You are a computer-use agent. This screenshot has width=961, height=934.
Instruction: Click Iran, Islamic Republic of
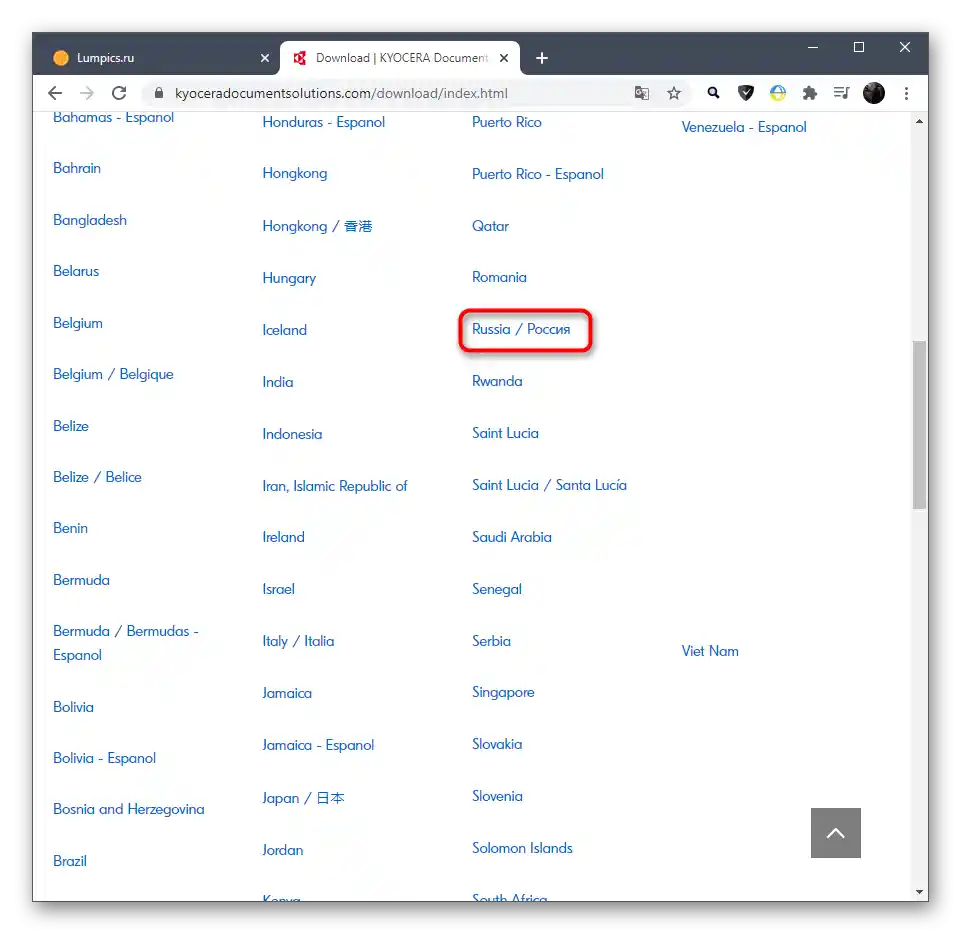pos(335,486)
